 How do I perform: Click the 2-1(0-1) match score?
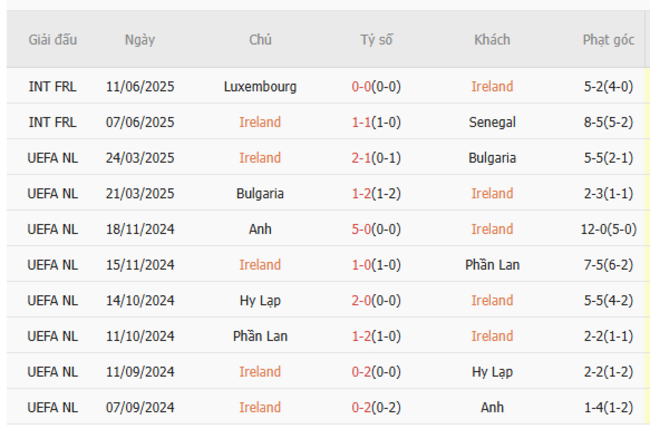(377, 158)
